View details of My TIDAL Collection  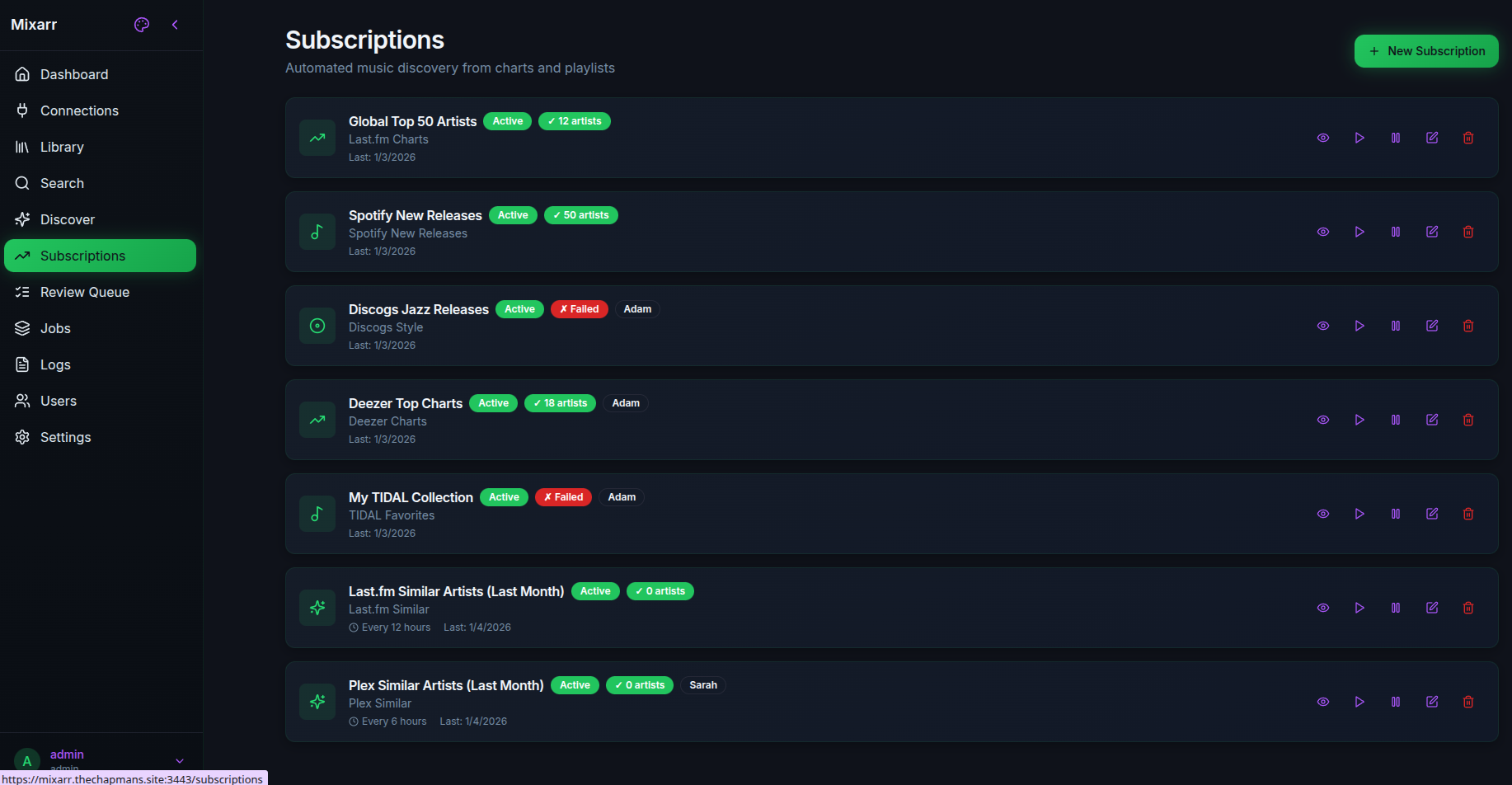pyautogui.click(x=1323, y=514)
